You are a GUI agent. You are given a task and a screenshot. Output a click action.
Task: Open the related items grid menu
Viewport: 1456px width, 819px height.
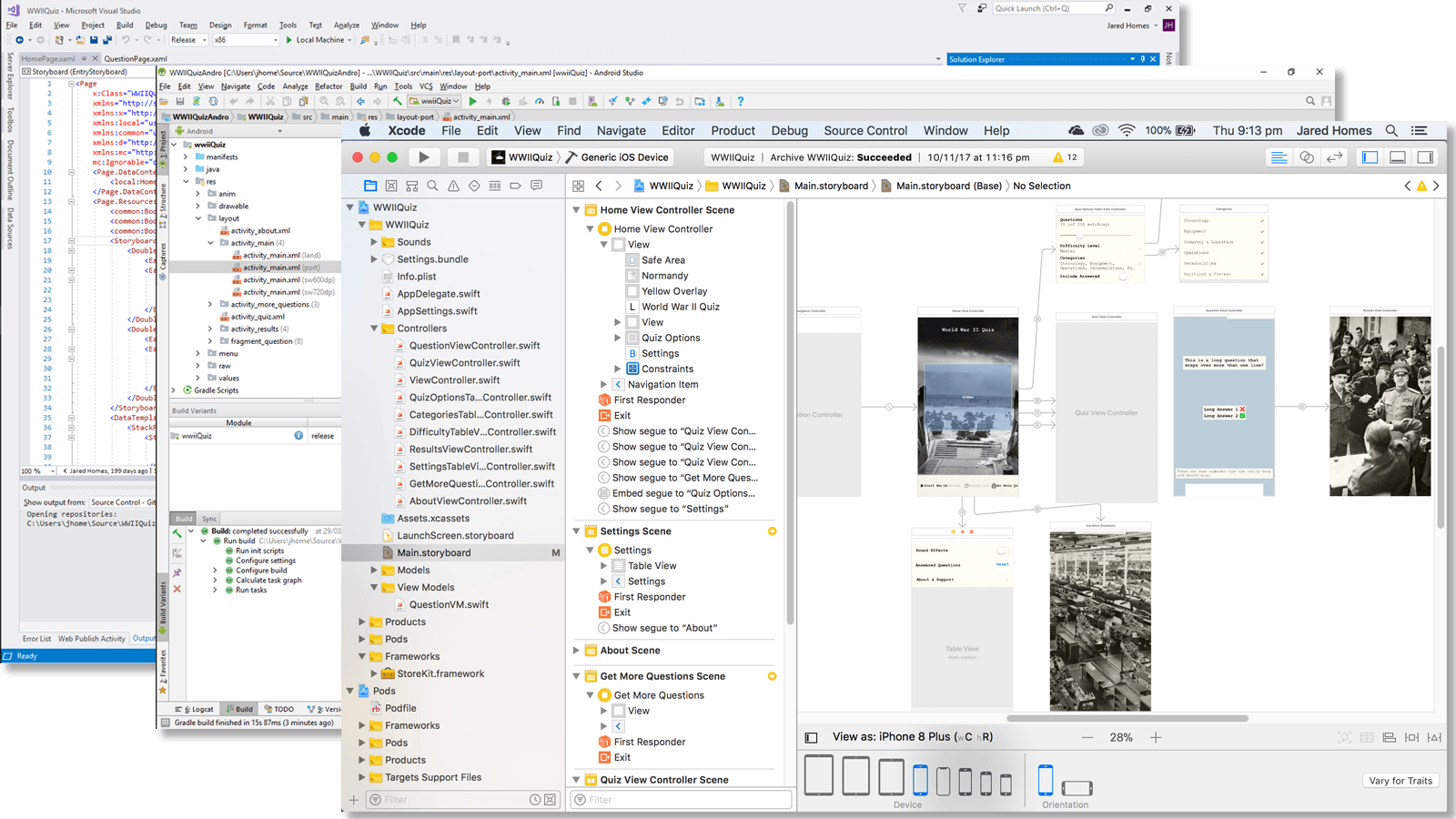click(x=578, y=186)
